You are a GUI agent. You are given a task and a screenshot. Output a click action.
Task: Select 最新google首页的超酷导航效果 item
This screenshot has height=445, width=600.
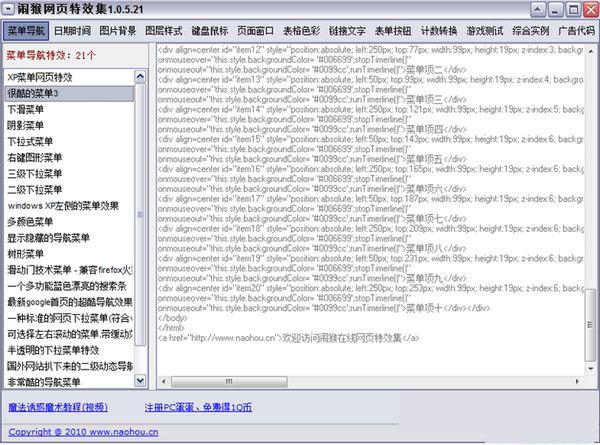(69, 302)
